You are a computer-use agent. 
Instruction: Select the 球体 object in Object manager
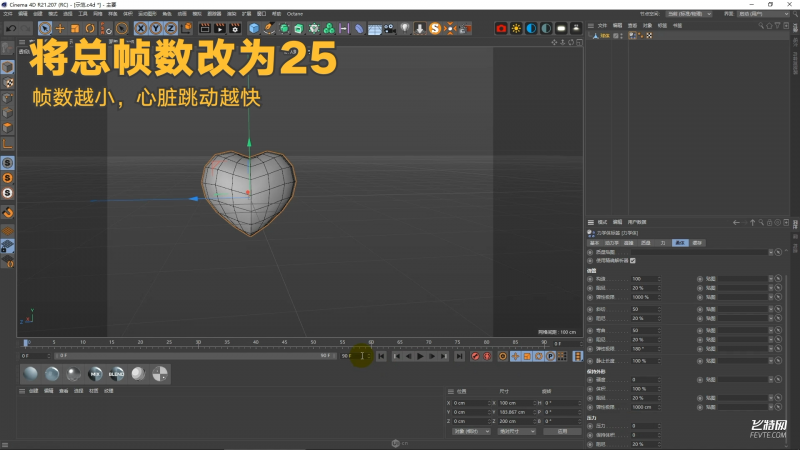coord(604,36)
